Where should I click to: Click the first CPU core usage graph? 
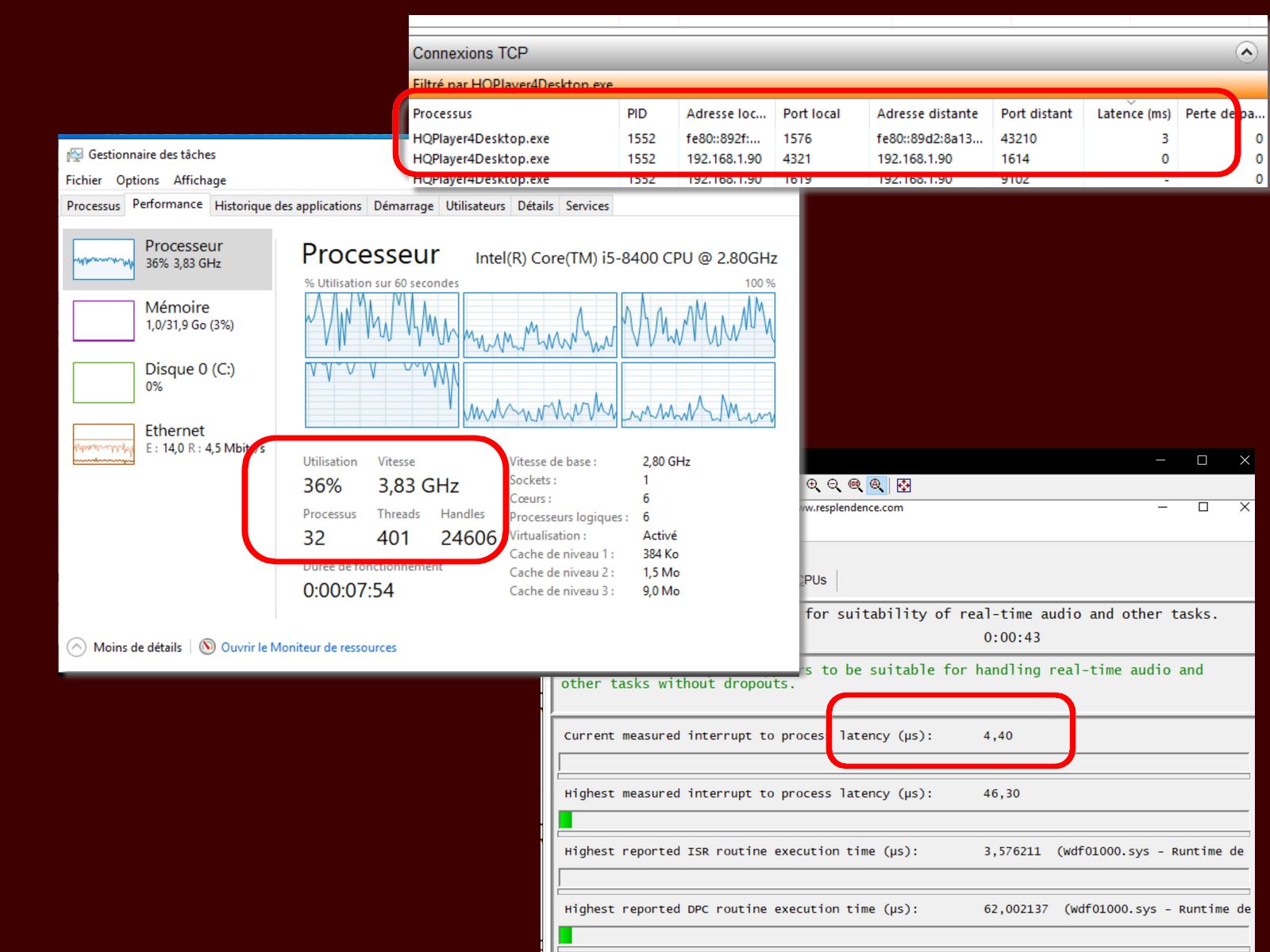pyautogui.click(x=382, y=325)
